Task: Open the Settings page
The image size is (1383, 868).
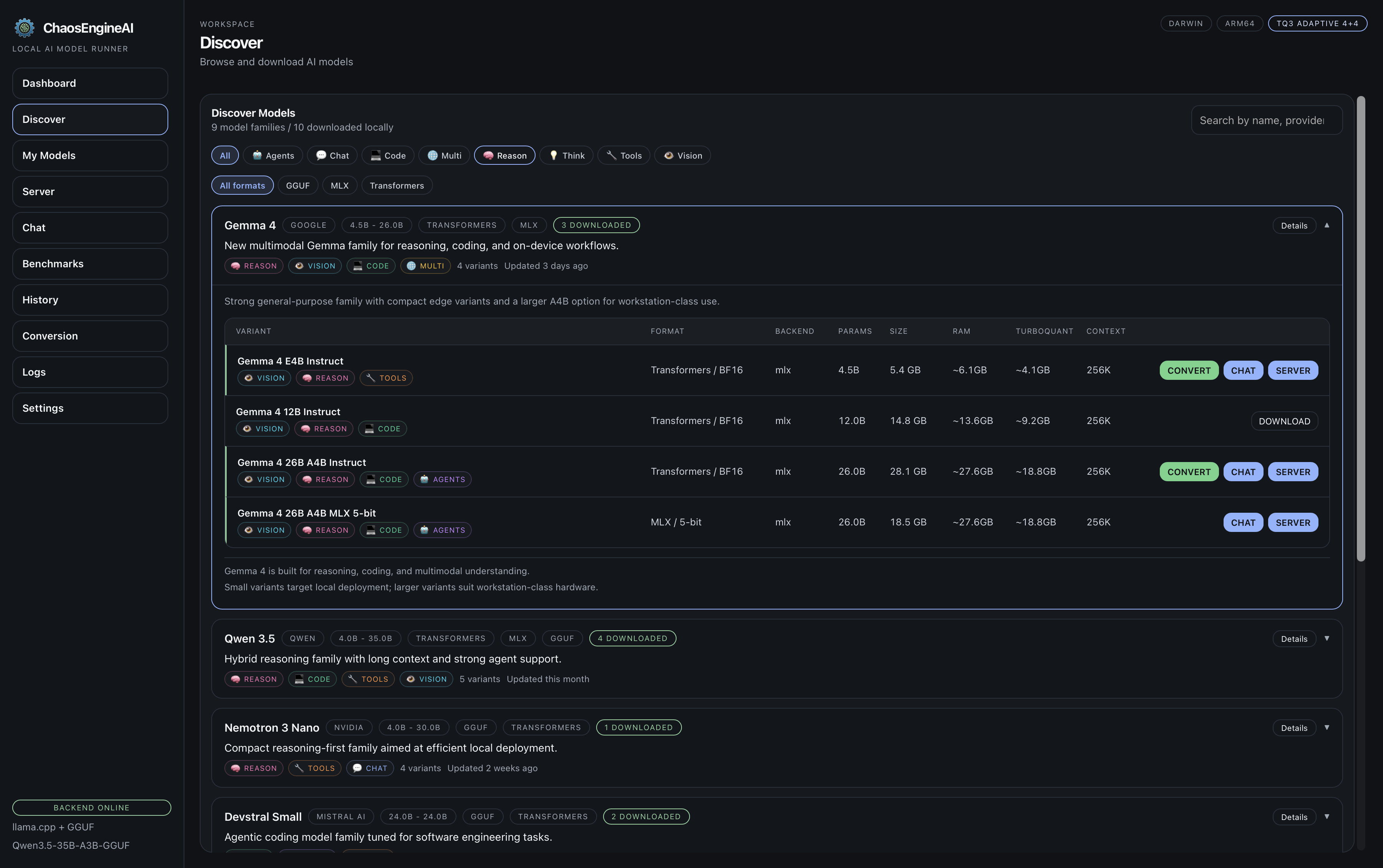Action: tap(90, 408)
